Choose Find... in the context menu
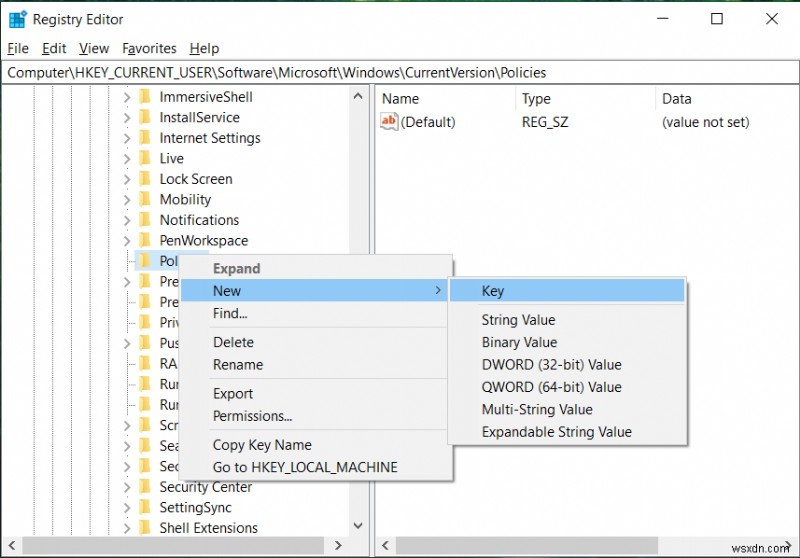 (314, 313)
